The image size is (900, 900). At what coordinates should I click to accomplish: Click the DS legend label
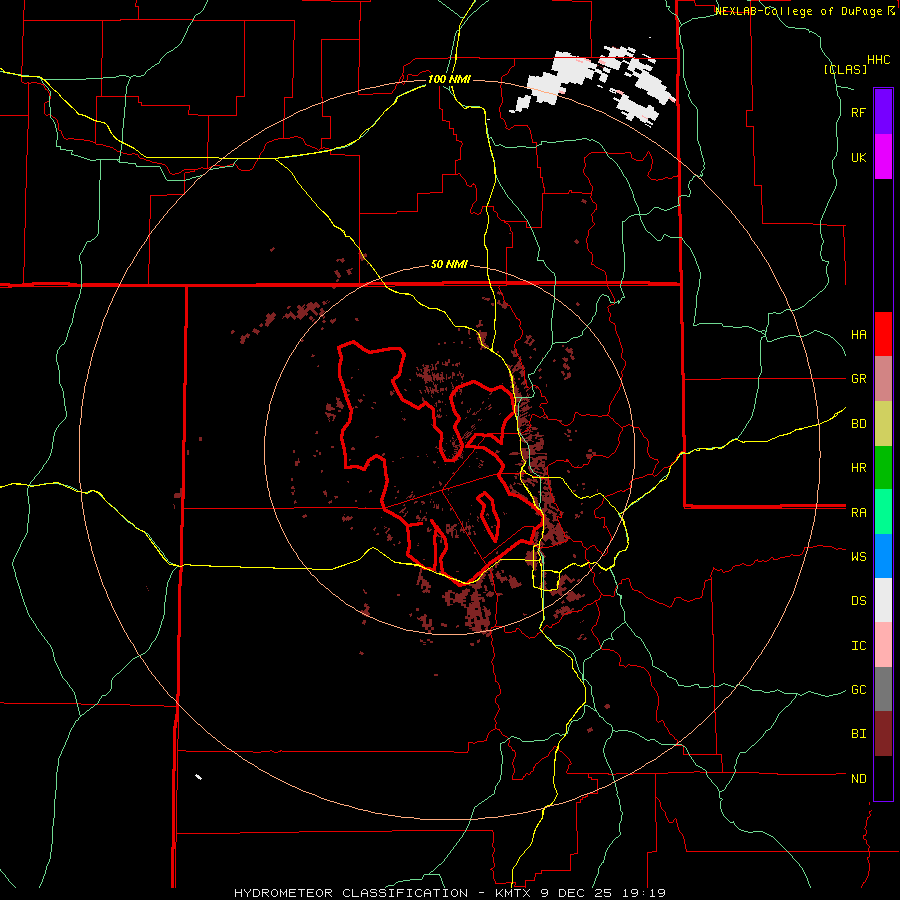(858, 601)
